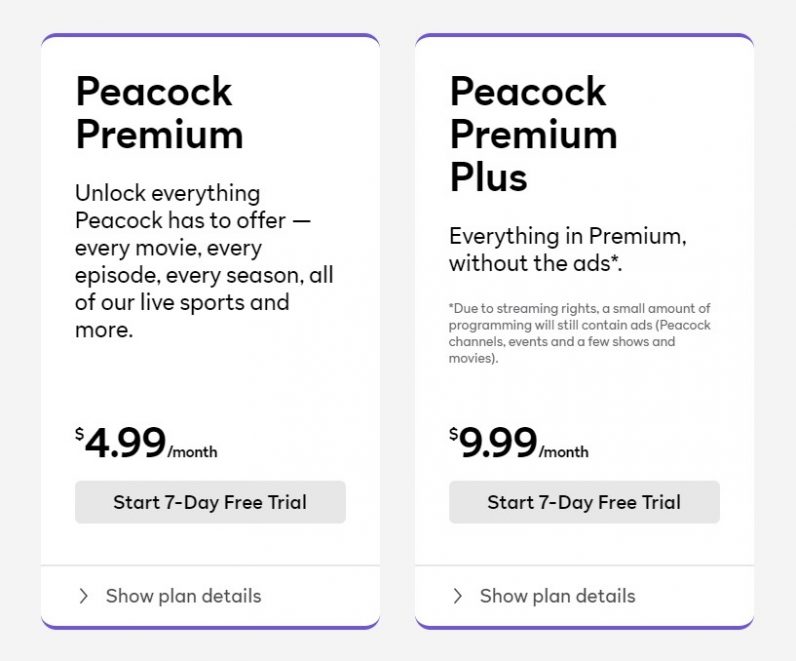Viewport: 796px width, 661px height.
Task: Click 'Show plan details' text under Premium Plus
Action: click(557, 596)
